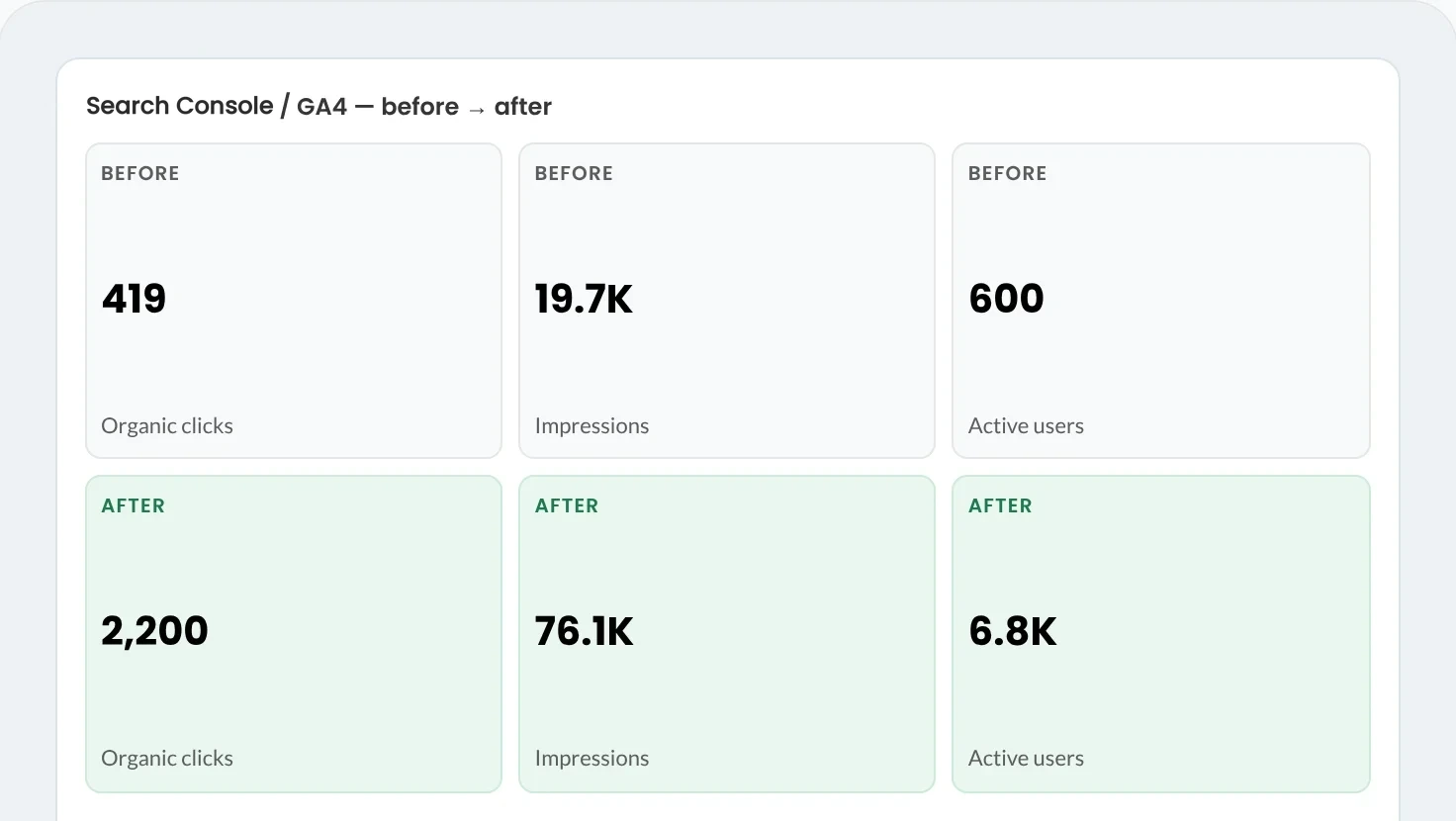1456x821 pixels.
Task: Click "Active users" label in After card
Action: [1026, 758]
